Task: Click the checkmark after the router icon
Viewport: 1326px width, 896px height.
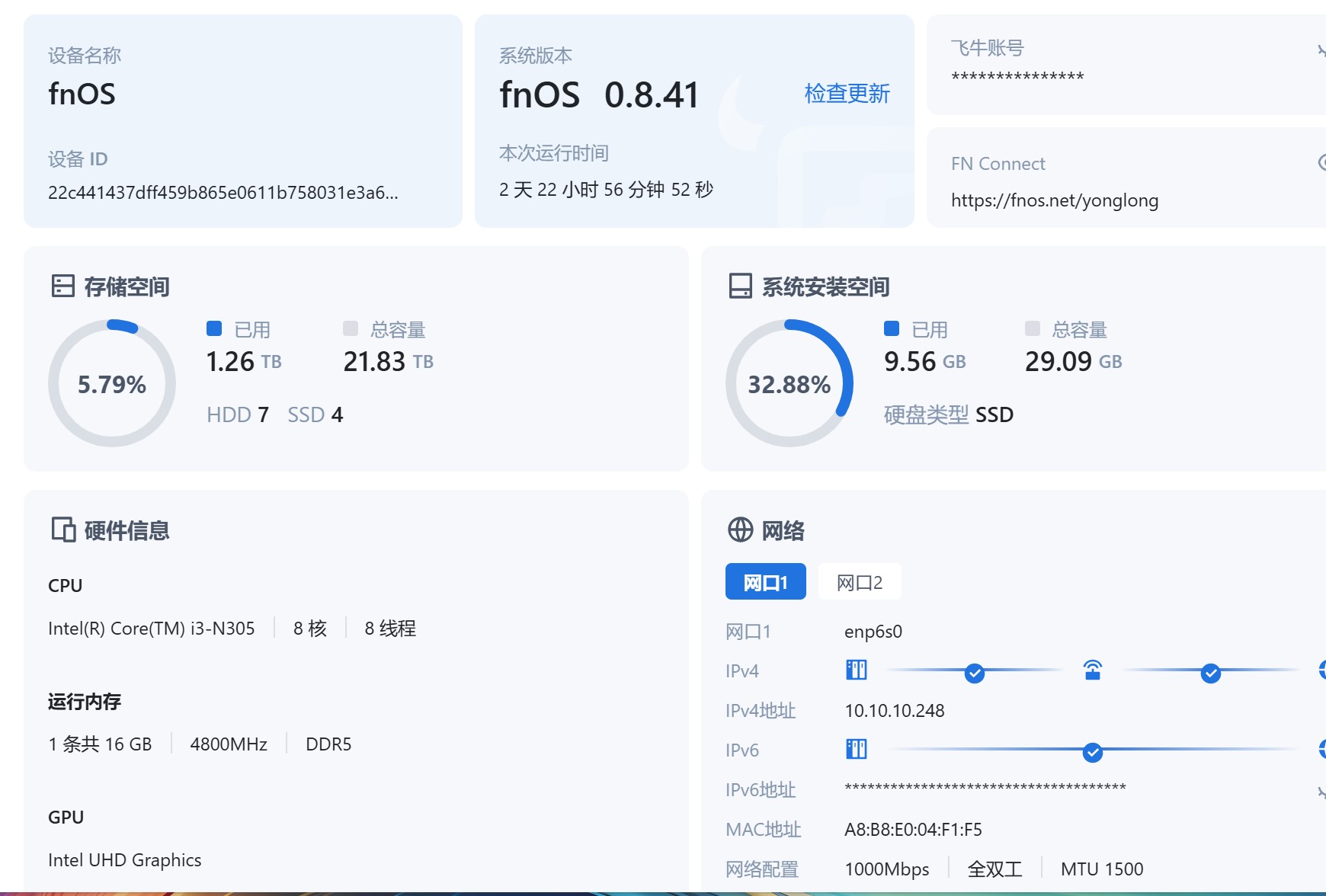Action: 1210,673
